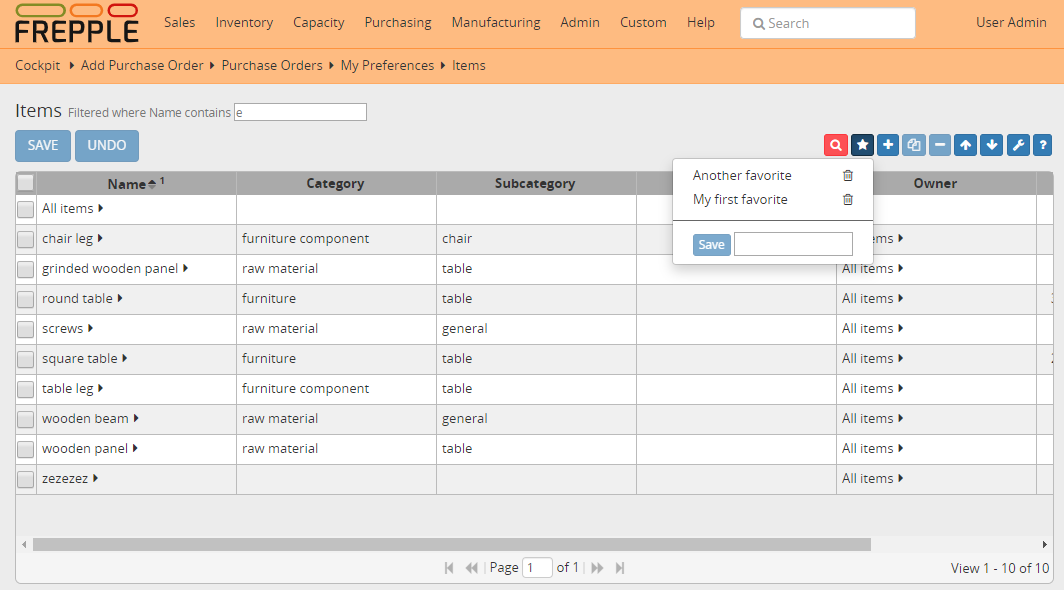This screenshot has height=590, width=1064.
Task: Select the checkbox on the screws row
Action: (x=25, y=328)
